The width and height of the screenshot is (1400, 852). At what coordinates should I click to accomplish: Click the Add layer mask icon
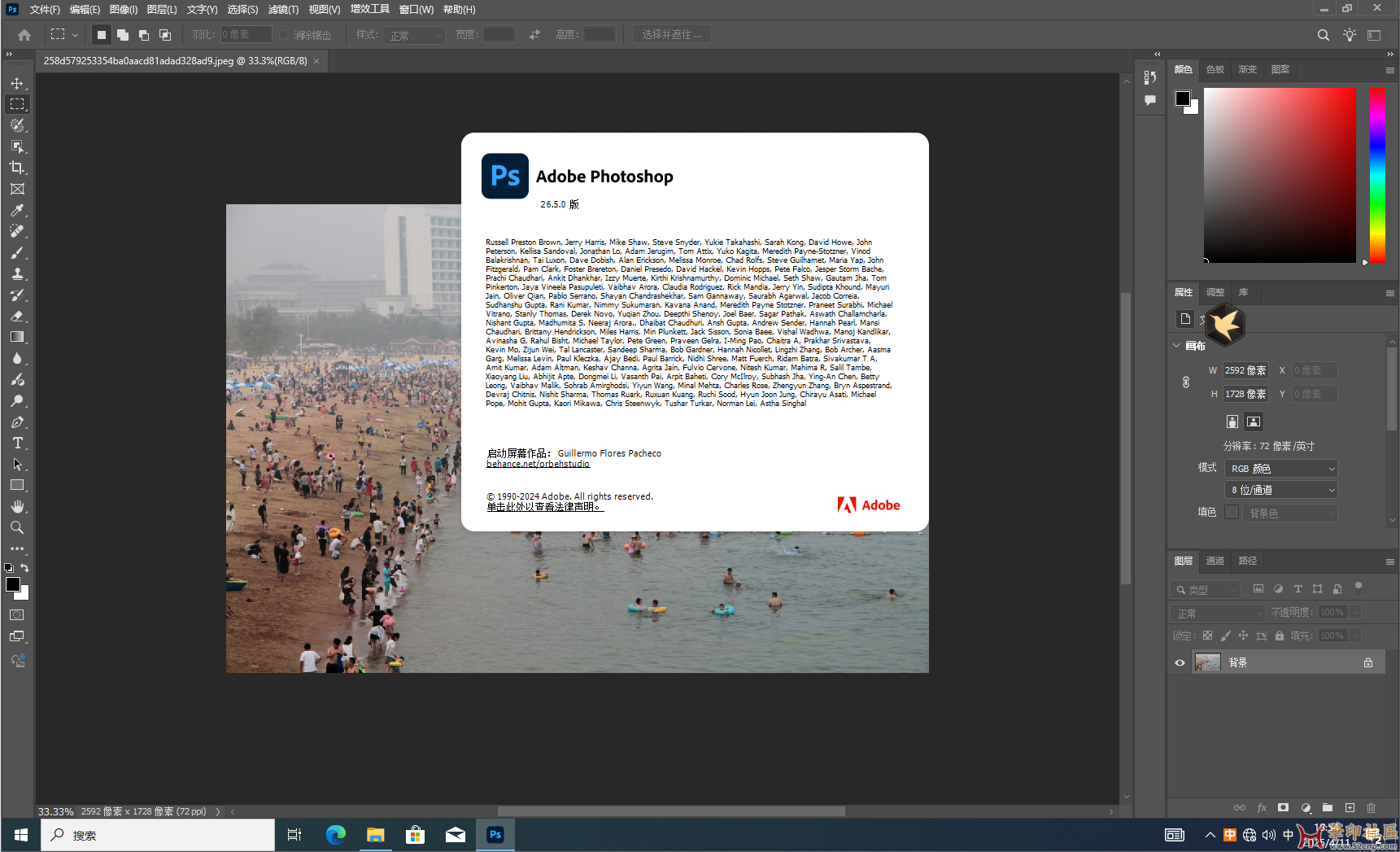pos(1283,808)
